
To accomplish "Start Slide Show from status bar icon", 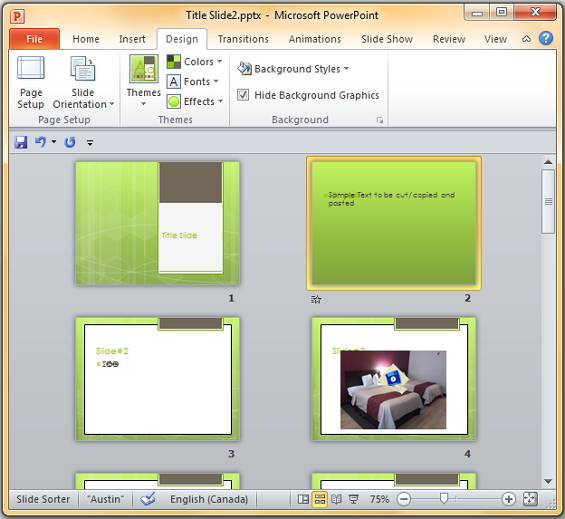I will 353,499.
